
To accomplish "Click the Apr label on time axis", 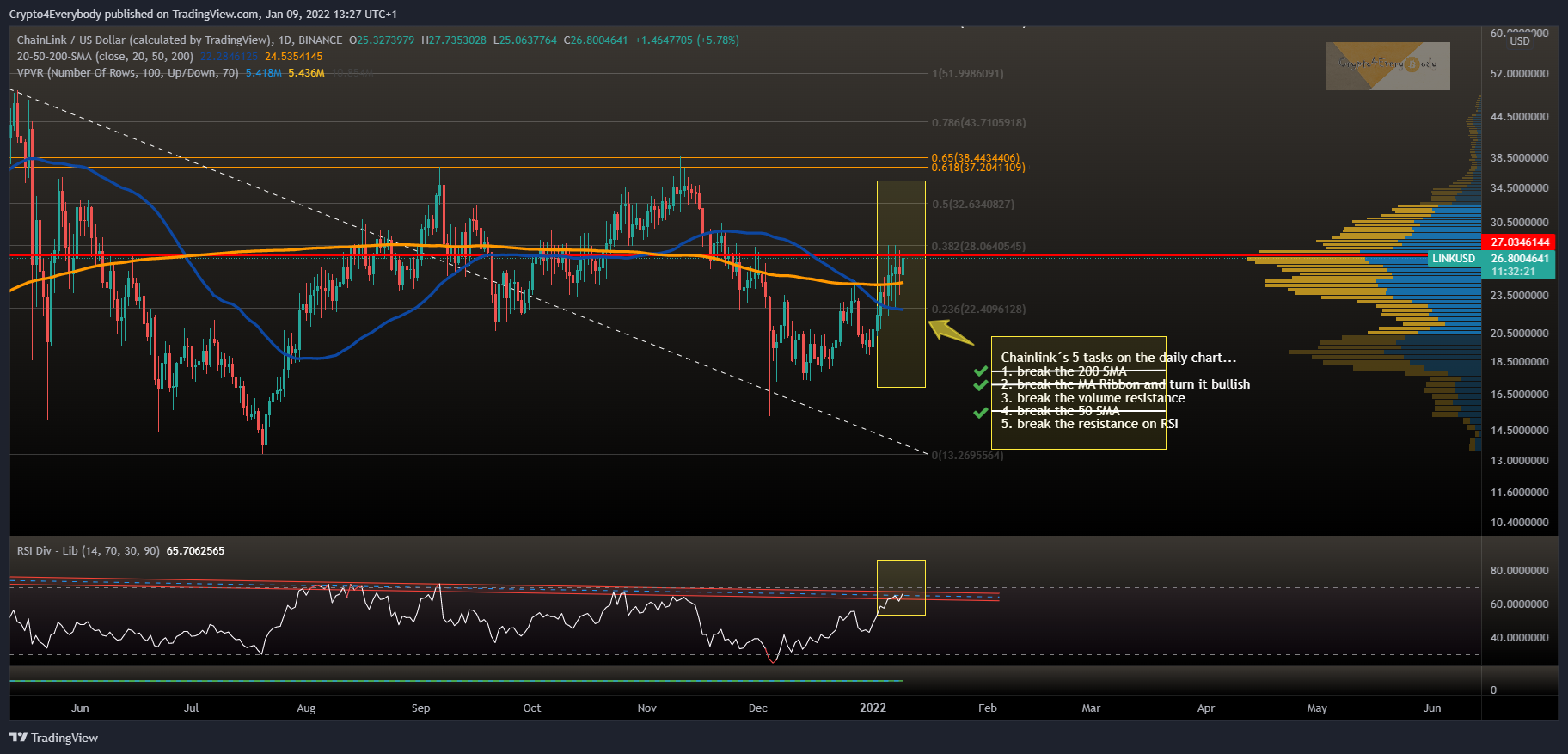I will (x=1206, y=708).
